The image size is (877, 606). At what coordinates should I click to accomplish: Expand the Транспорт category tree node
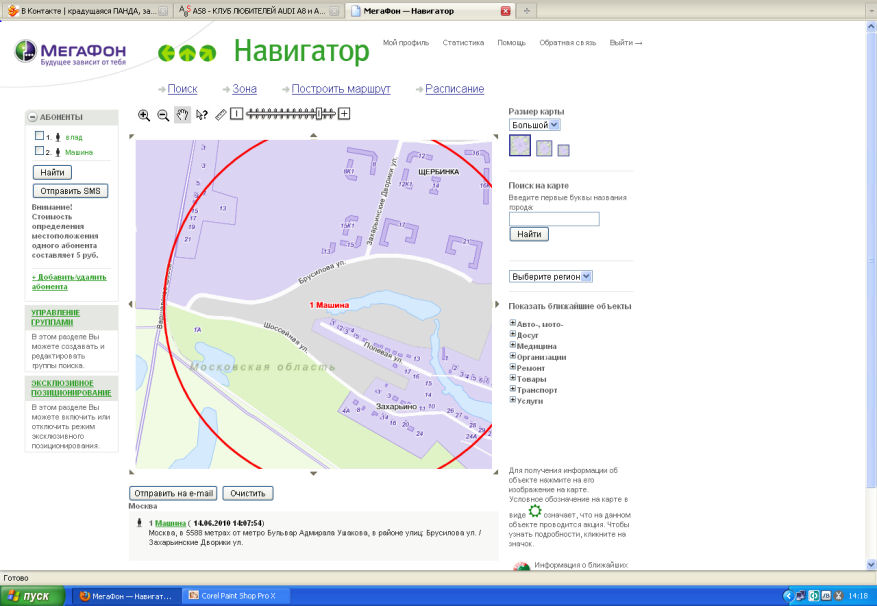pos(513,389)
